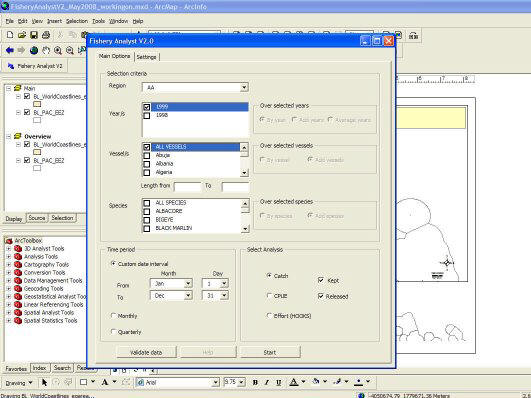Click the Print icon in toolbar
Image resolution: width=531 pixels, height=398 pixels.
46,35
